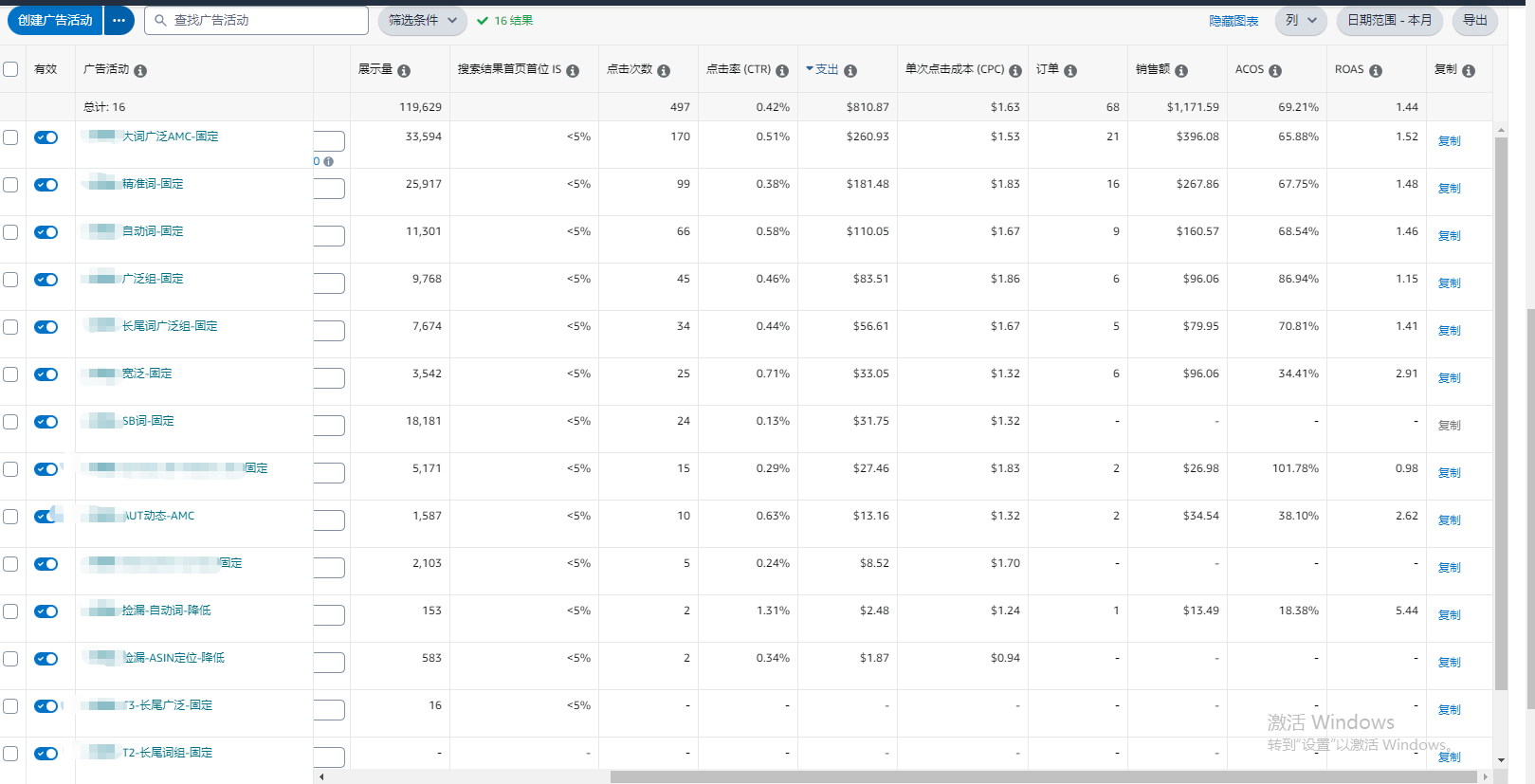Viewport: 1535px width, 784px height.
Task: Click the info icon beside ACOS header
Action: (x=1275, y=71)
